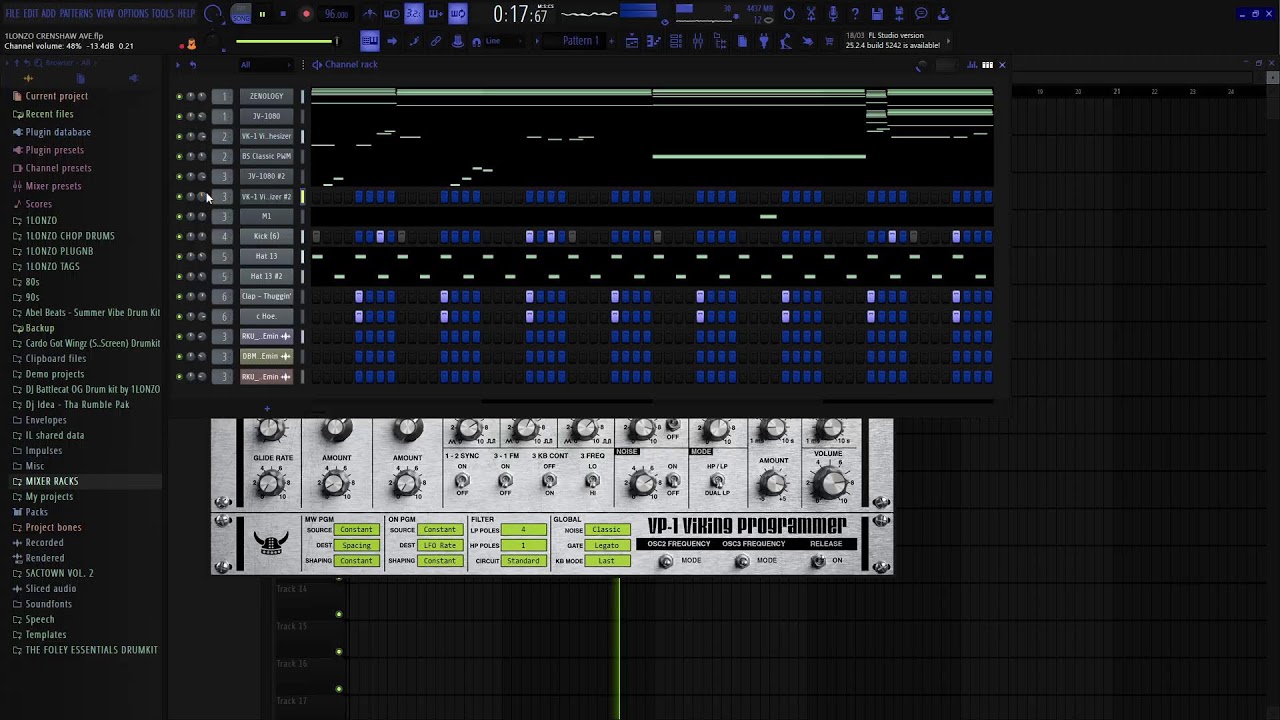1280x720 pixels.
Task: Open the FILE menu
Action: [x=12, y=14]
